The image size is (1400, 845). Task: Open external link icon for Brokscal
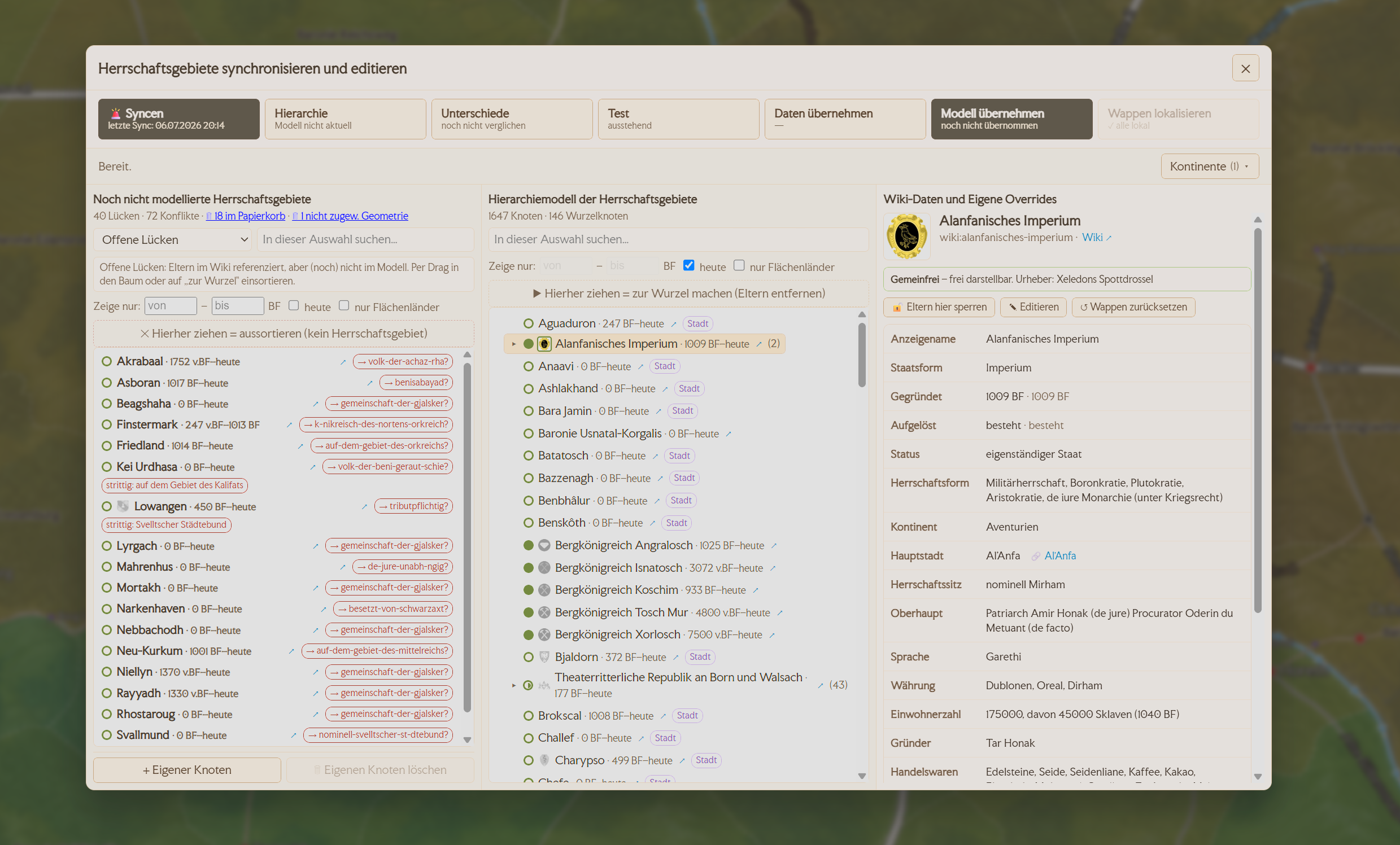pyautogui.click(x=663, y=716)
